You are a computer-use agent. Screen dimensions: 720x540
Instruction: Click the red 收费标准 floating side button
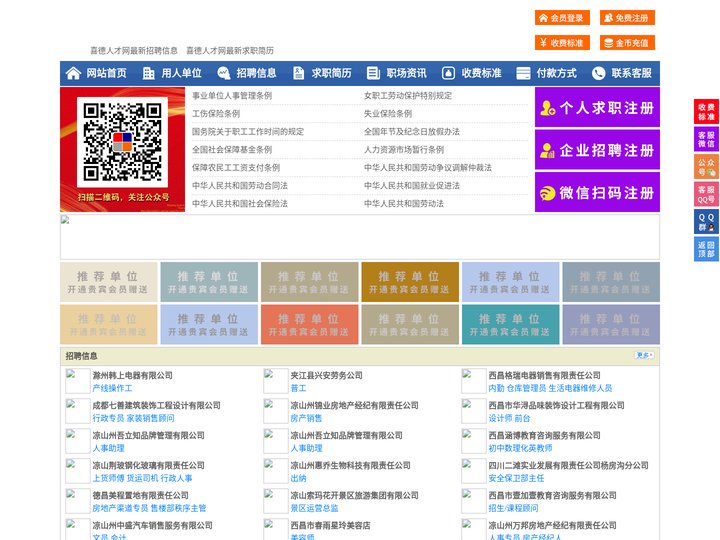pos(706,112)
